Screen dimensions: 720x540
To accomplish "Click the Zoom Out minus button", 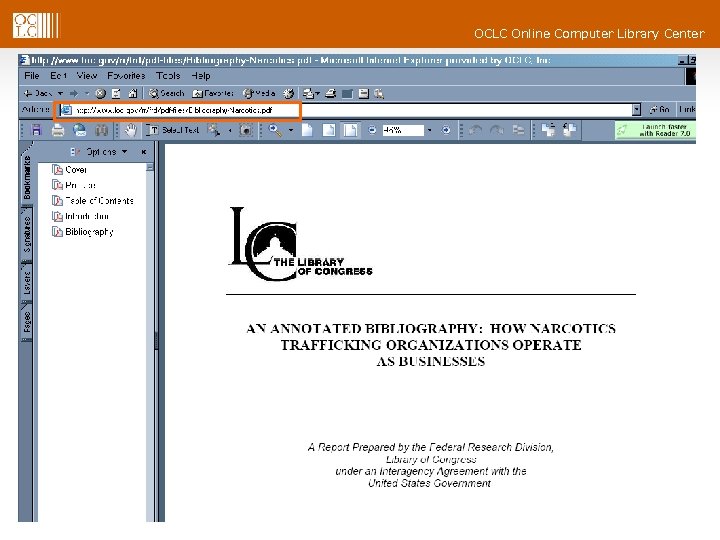I will click(x=372, y=130).
